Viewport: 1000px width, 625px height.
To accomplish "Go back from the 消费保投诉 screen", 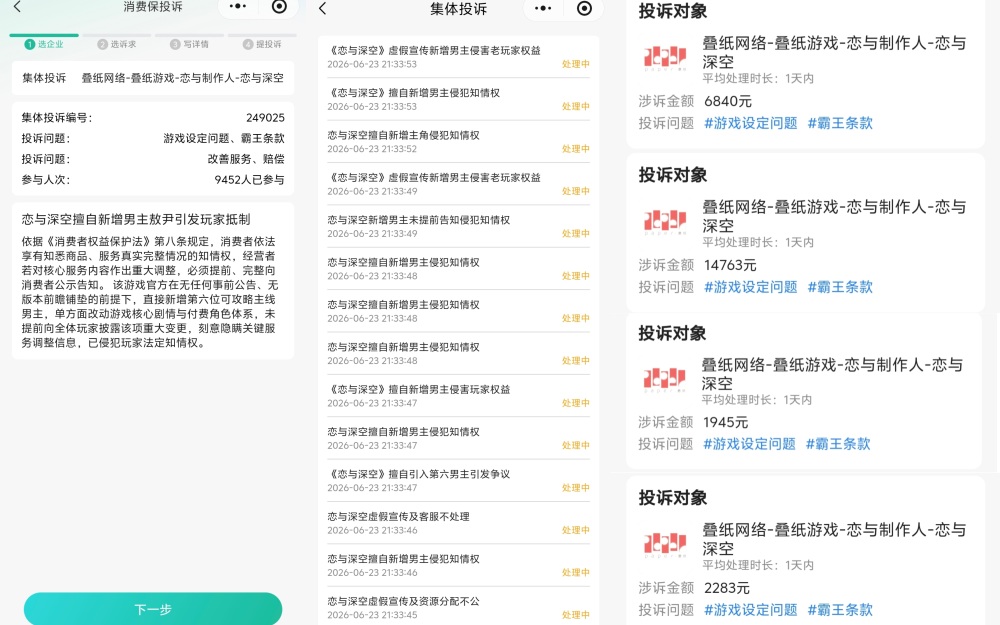I will point(17,7).
